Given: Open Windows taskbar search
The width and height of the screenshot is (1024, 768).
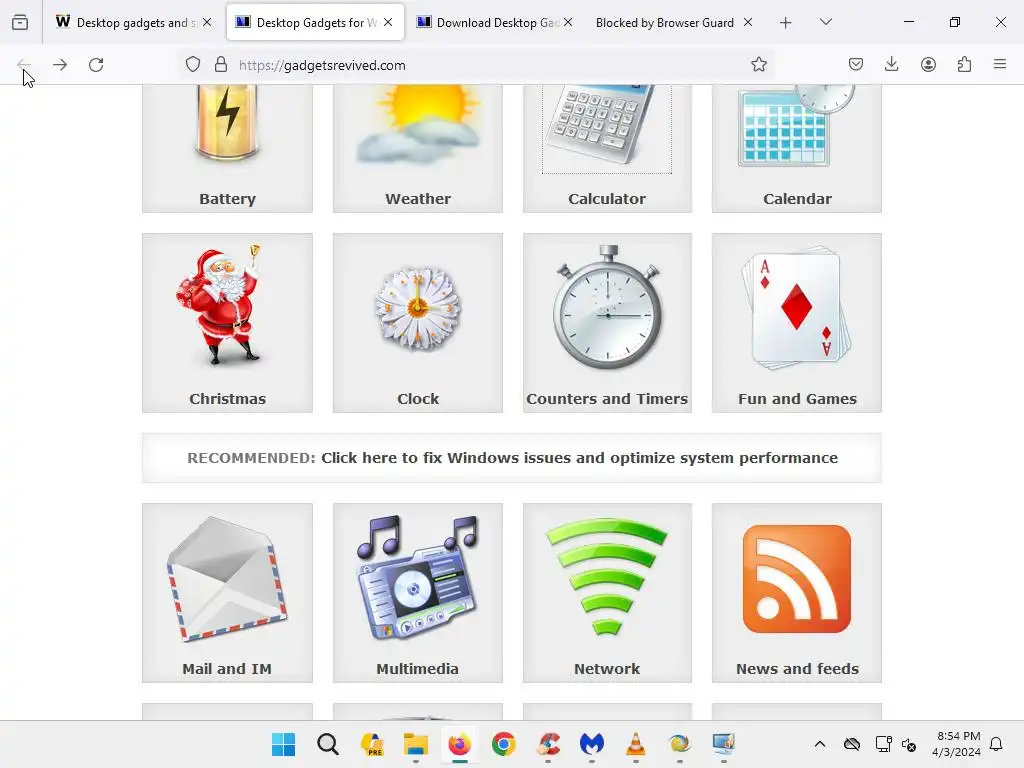Looking at the screenshot, I should (x=328, y=744).
